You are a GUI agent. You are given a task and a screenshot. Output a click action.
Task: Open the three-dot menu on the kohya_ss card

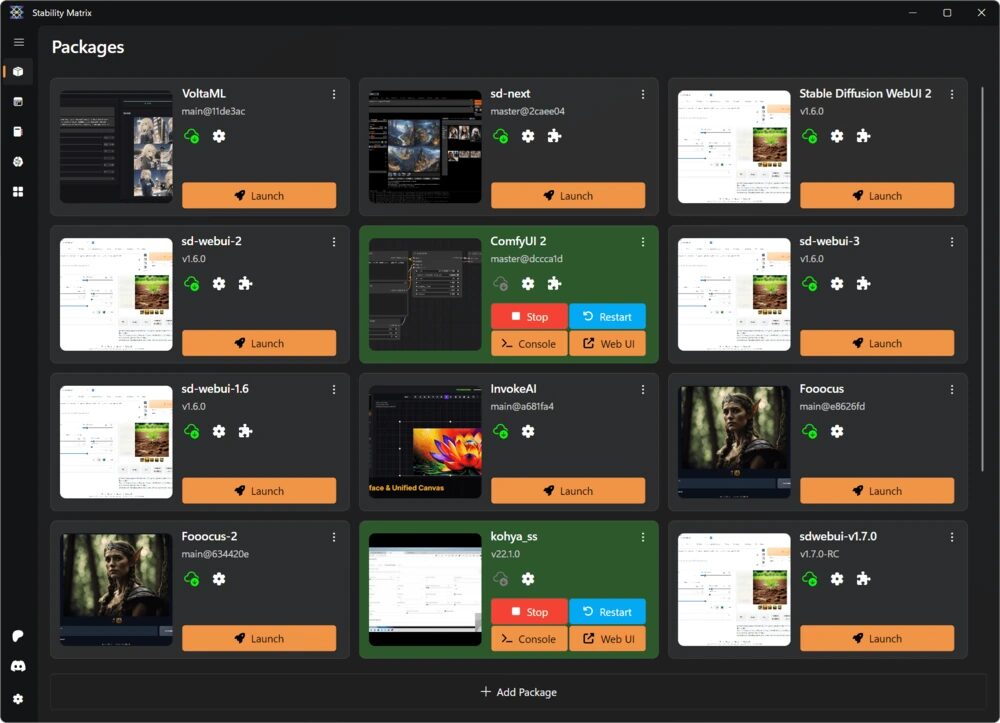click(x=643, y=537)
